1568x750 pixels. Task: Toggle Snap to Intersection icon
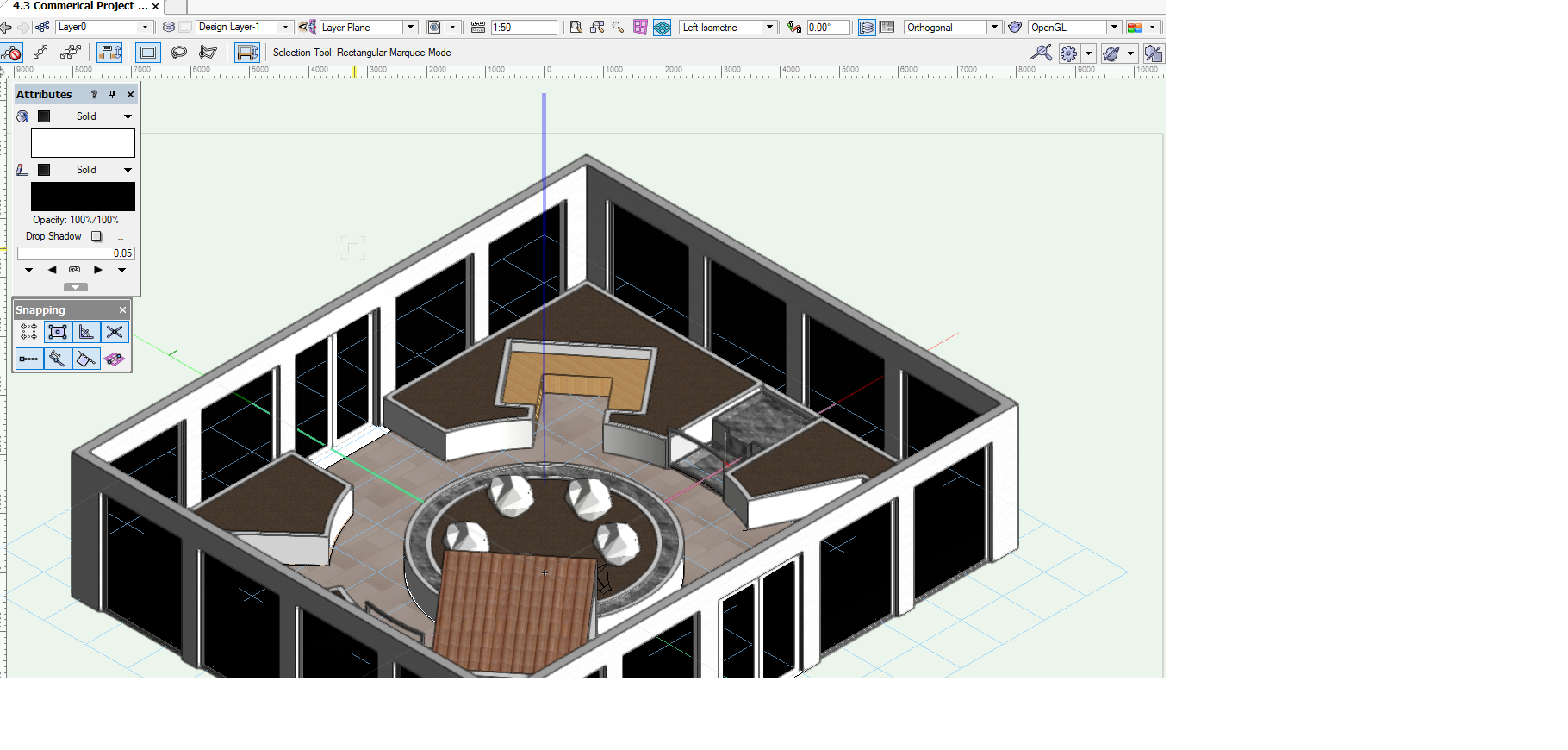click(x=115, y=332)
